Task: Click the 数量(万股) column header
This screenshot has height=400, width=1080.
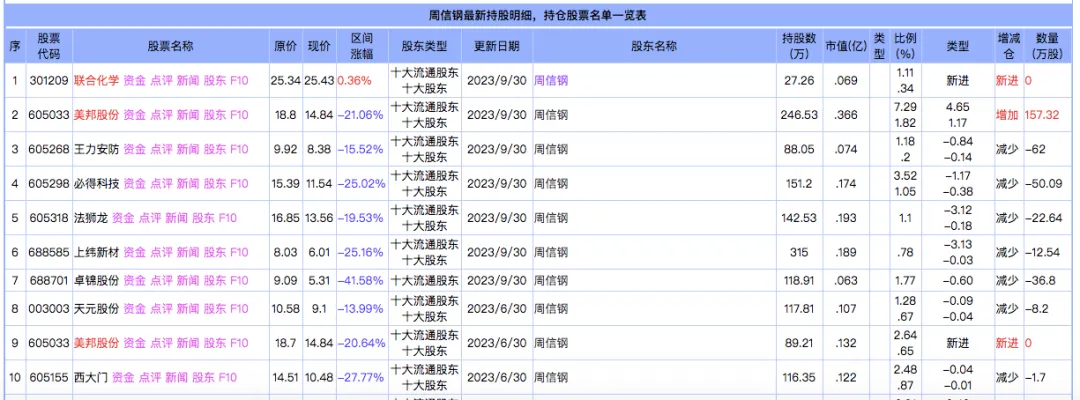Action: [x=1050, y=46]
